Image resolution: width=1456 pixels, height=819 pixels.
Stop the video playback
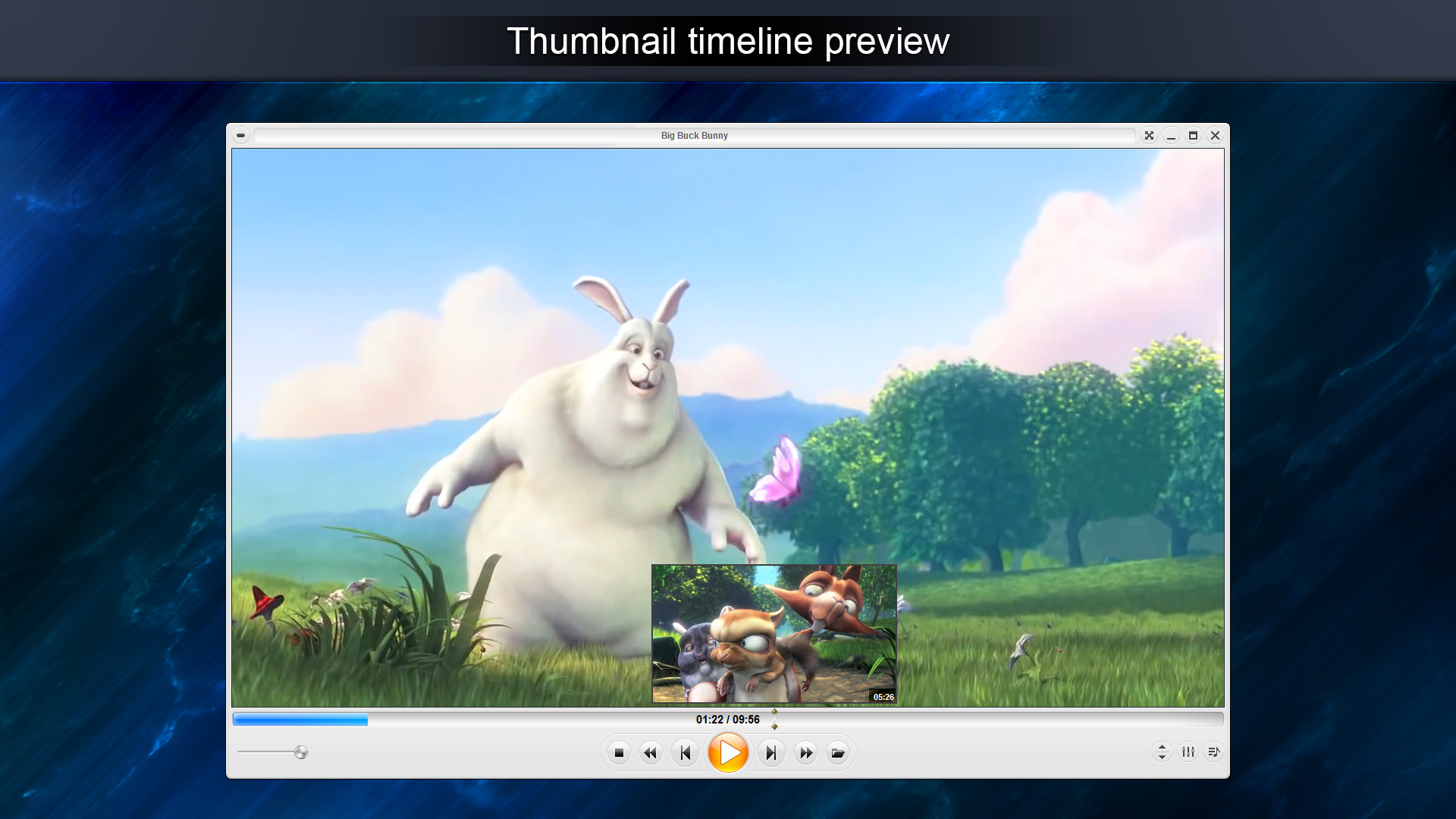620,752
